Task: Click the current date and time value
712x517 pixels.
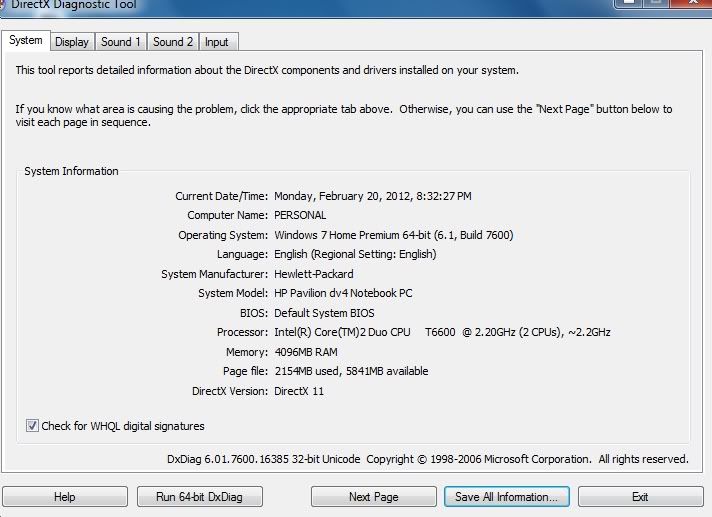Action: 372,196
